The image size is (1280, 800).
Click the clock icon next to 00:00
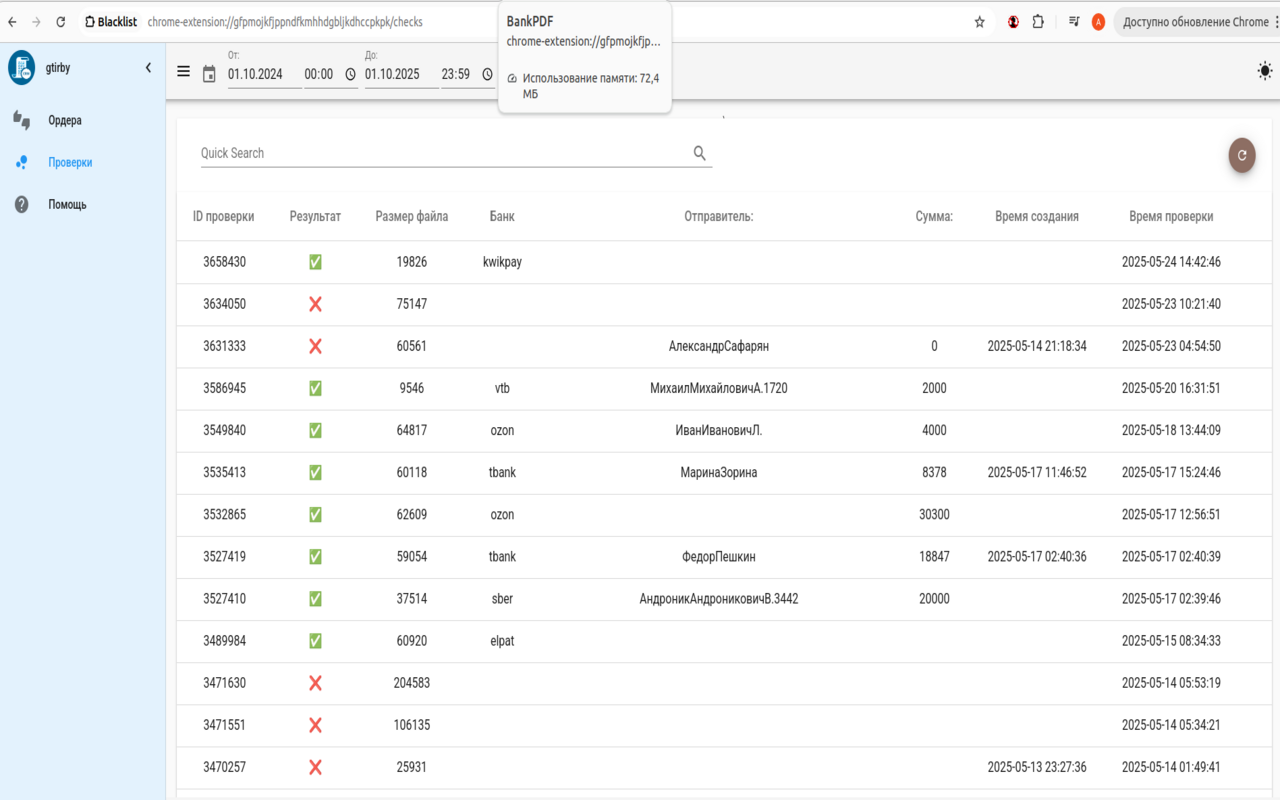(350, 73)
